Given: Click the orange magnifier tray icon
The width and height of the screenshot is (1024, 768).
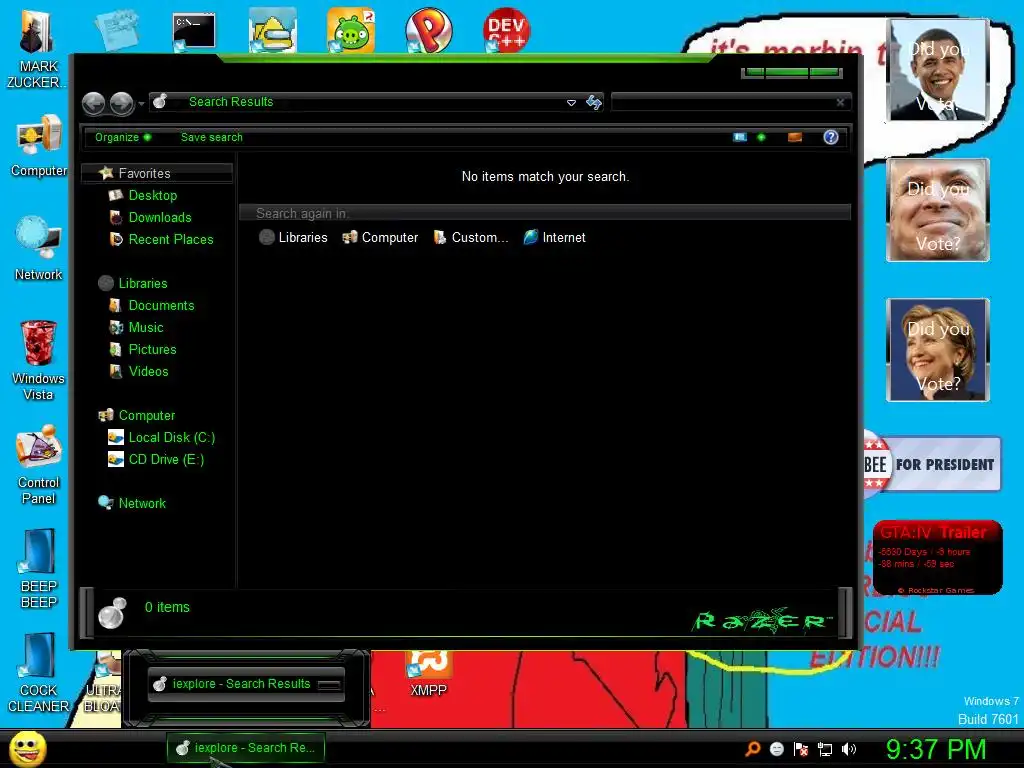Looking at the screenshot, I should click(x=753, y=749).
